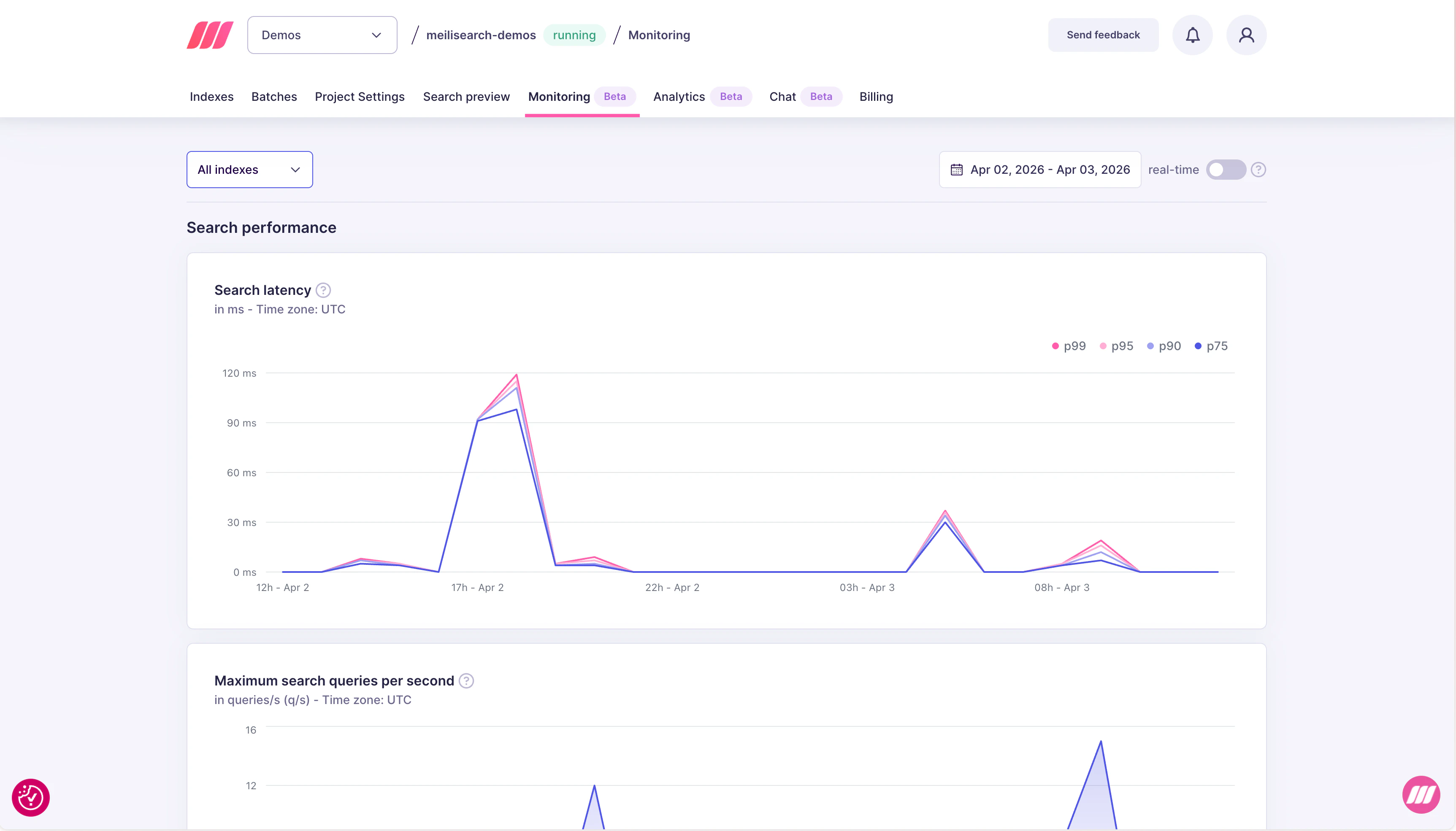Open the user account menu icon

point(1246,35)
